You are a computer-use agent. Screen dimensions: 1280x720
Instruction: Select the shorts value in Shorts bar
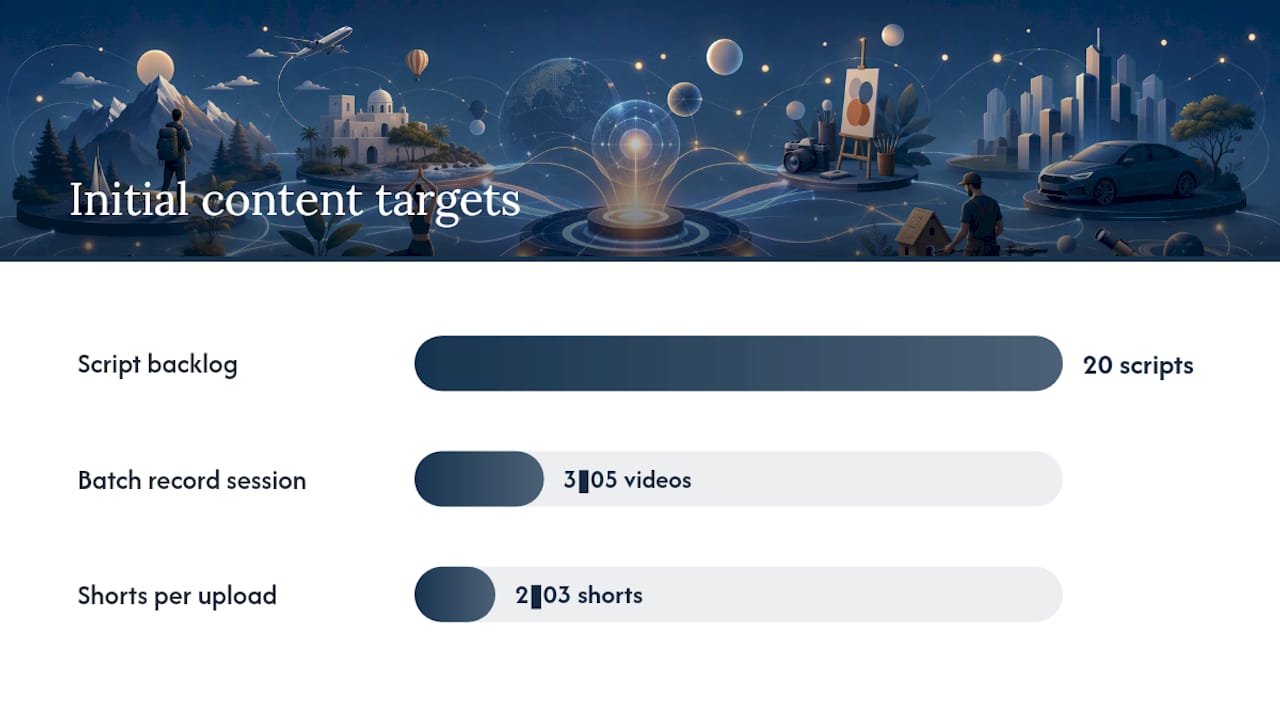point(579,595)
